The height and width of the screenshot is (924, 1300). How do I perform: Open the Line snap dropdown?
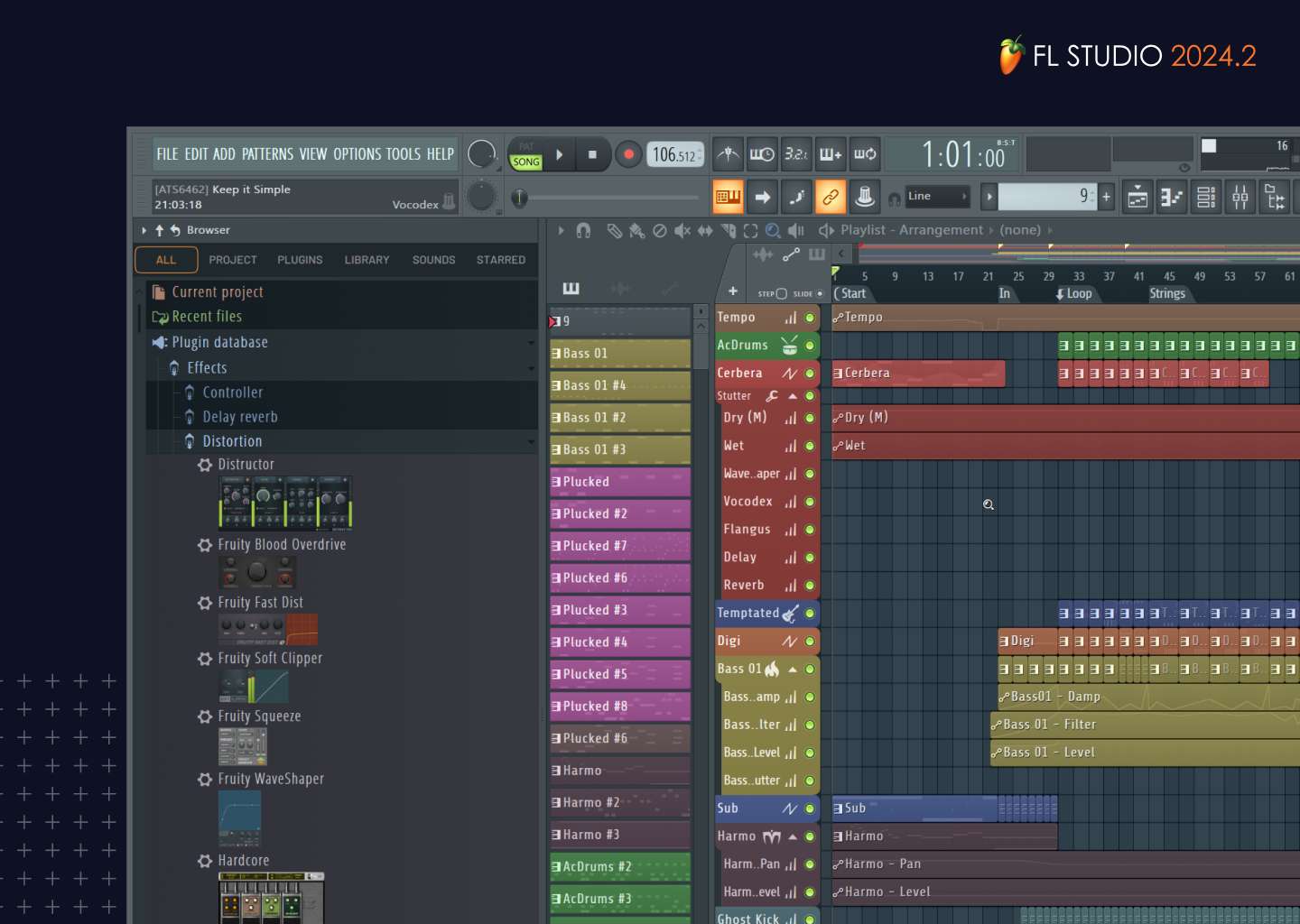tap(937, 197)
